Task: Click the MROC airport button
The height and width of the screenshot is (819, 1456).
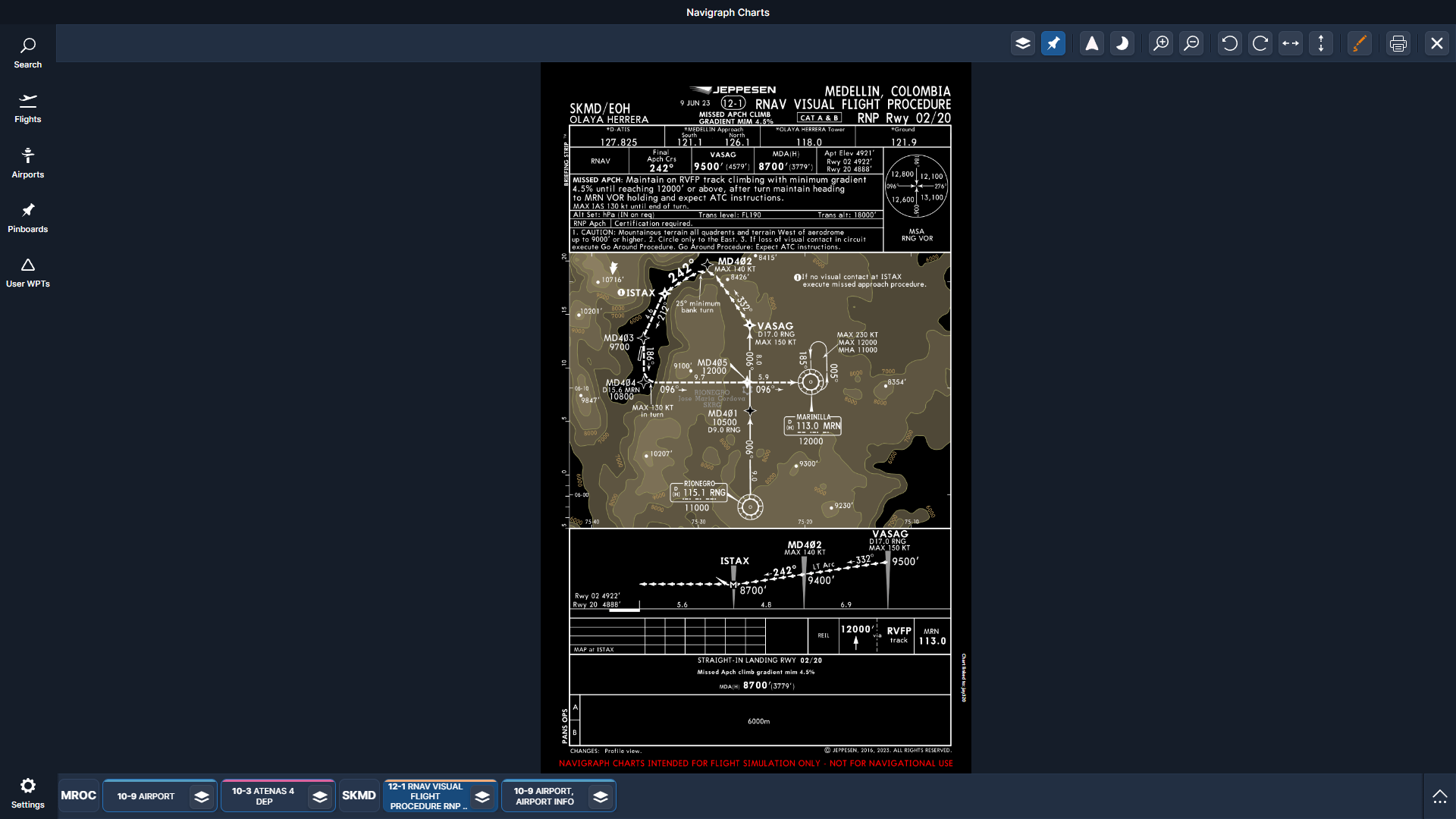Action: tap(79, 795)
